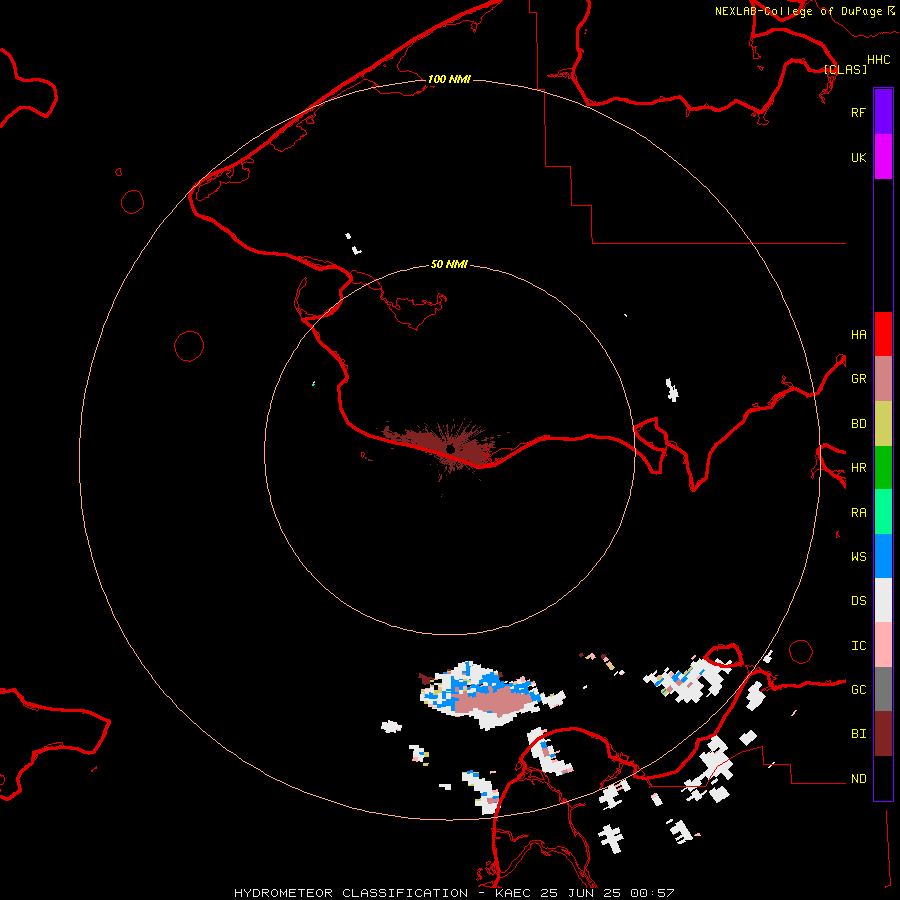Click the UK magenta legend swatch

click(x=883, y=157)
